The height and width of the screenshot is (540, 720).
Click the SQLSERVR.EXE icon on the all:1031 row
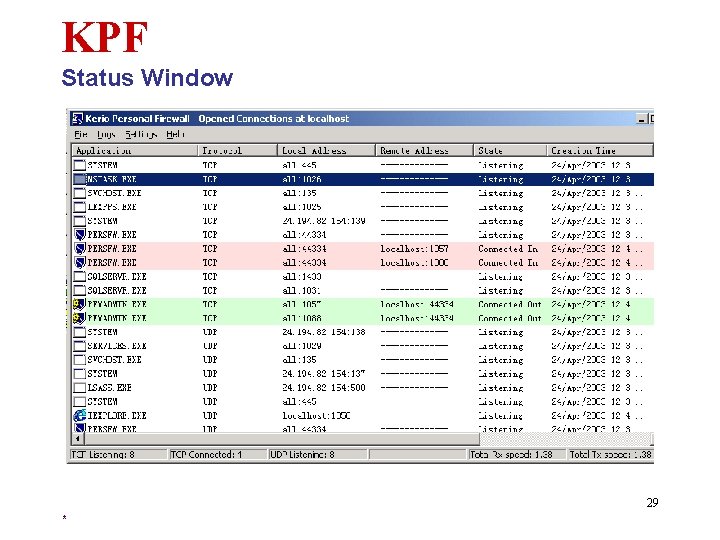[x=80, y=290]
